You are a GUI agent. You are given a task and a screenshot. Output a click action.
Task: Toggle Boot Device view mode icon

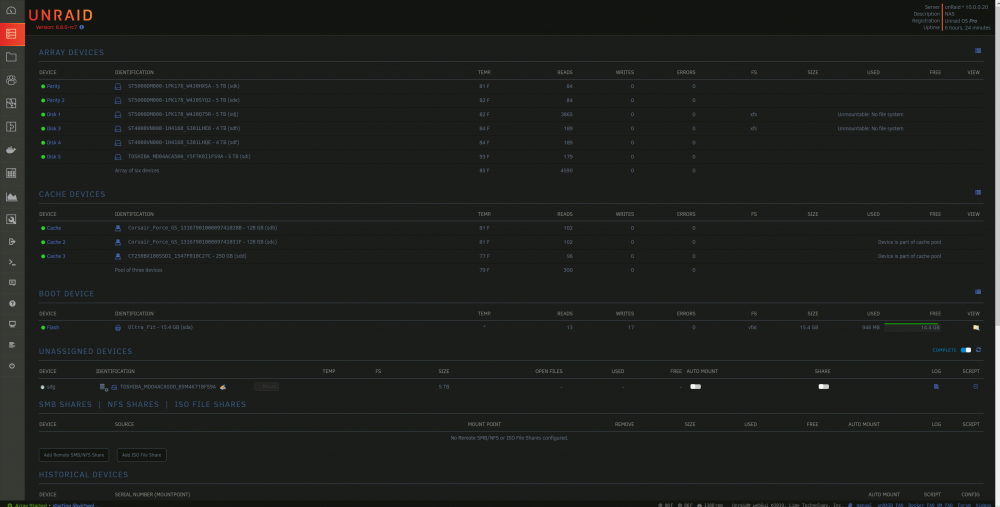pos(978,291)
